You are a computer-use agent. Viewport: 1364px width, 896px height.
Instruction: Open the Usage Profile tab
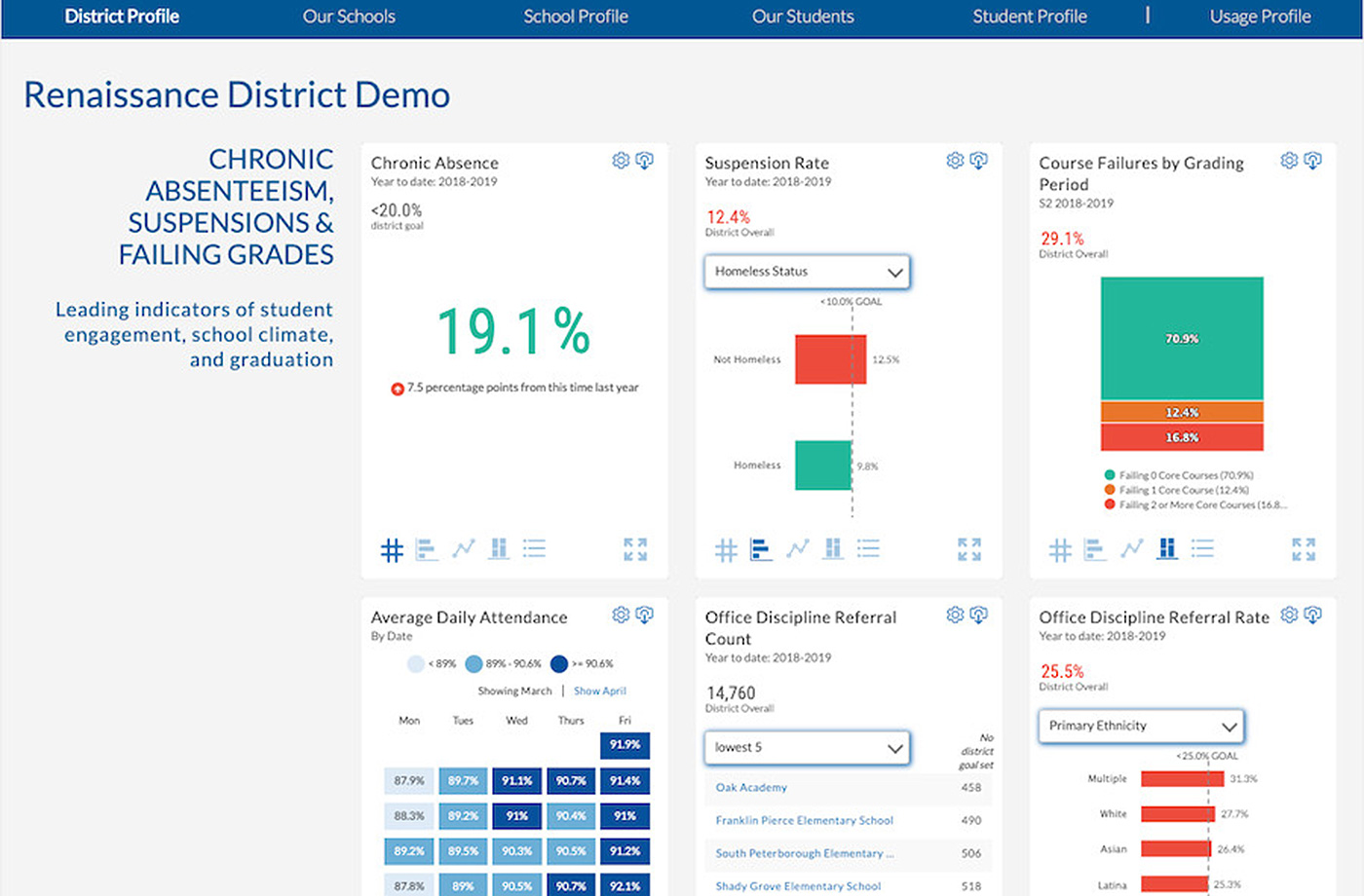point(1260,17)
